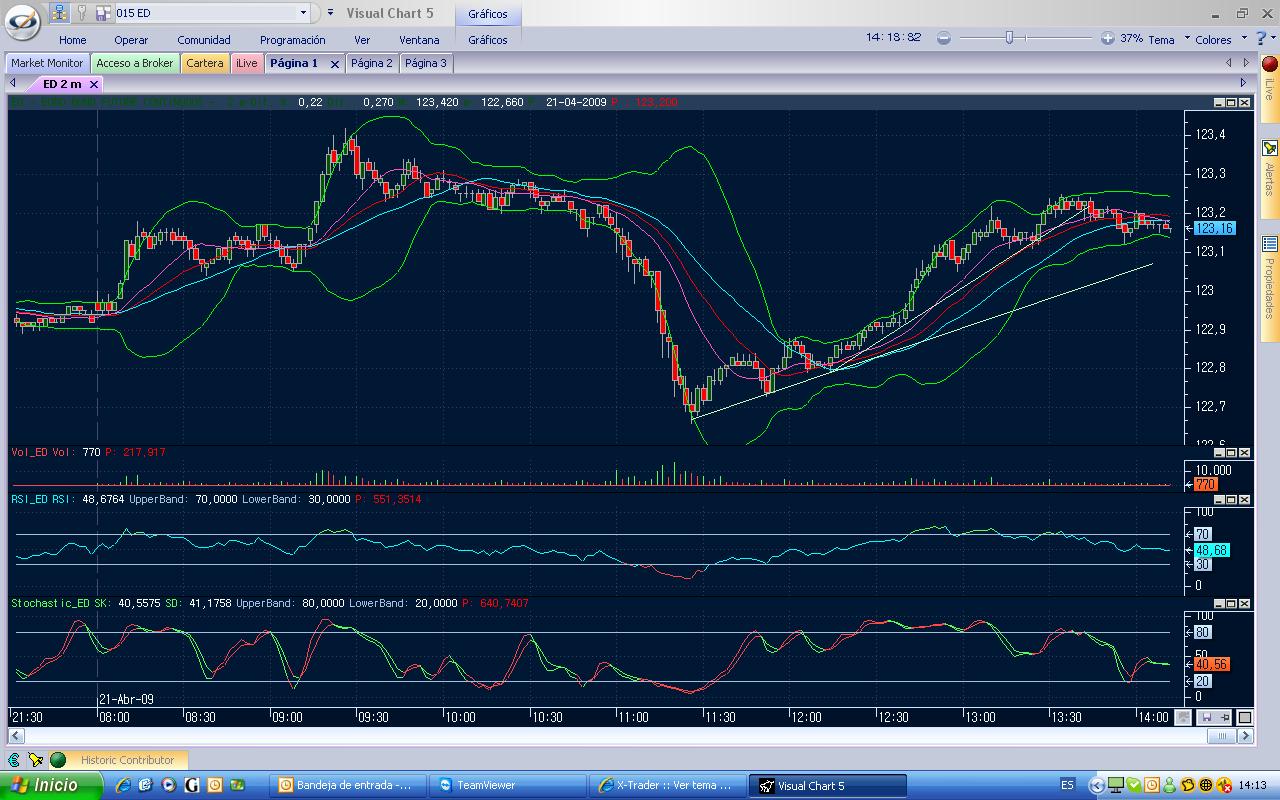Open the Operar menu
The width and height of the screenshot is (1280, 800).
pos(131,40)
